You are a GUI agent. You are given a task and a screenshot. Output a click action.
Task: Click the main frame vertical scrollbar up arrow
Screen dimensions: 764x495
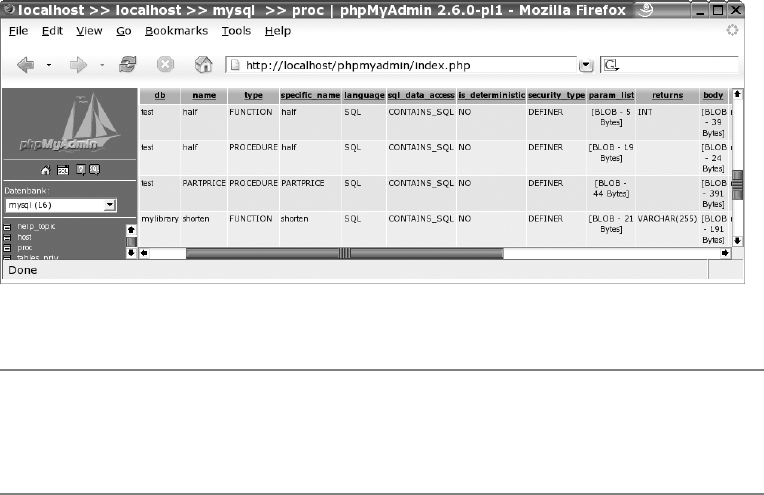737,94
